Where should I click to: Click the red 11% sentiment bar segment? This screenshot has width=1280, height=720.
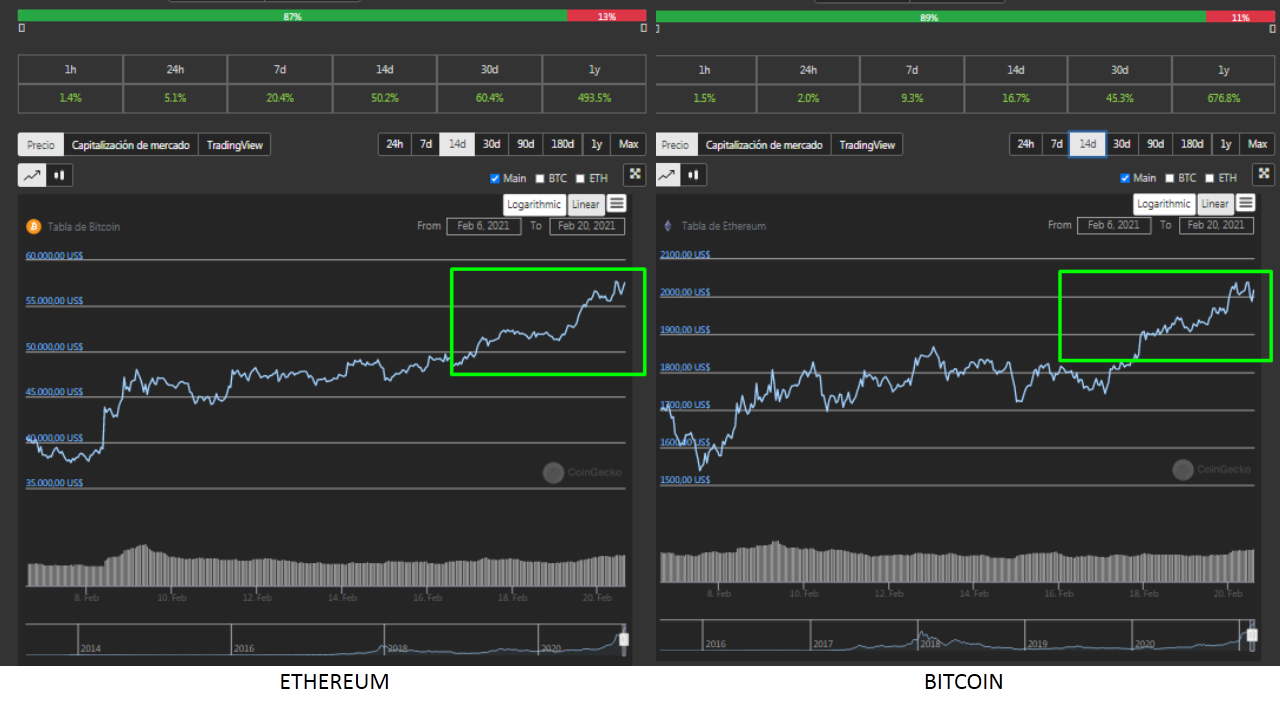coord(1240,17)
